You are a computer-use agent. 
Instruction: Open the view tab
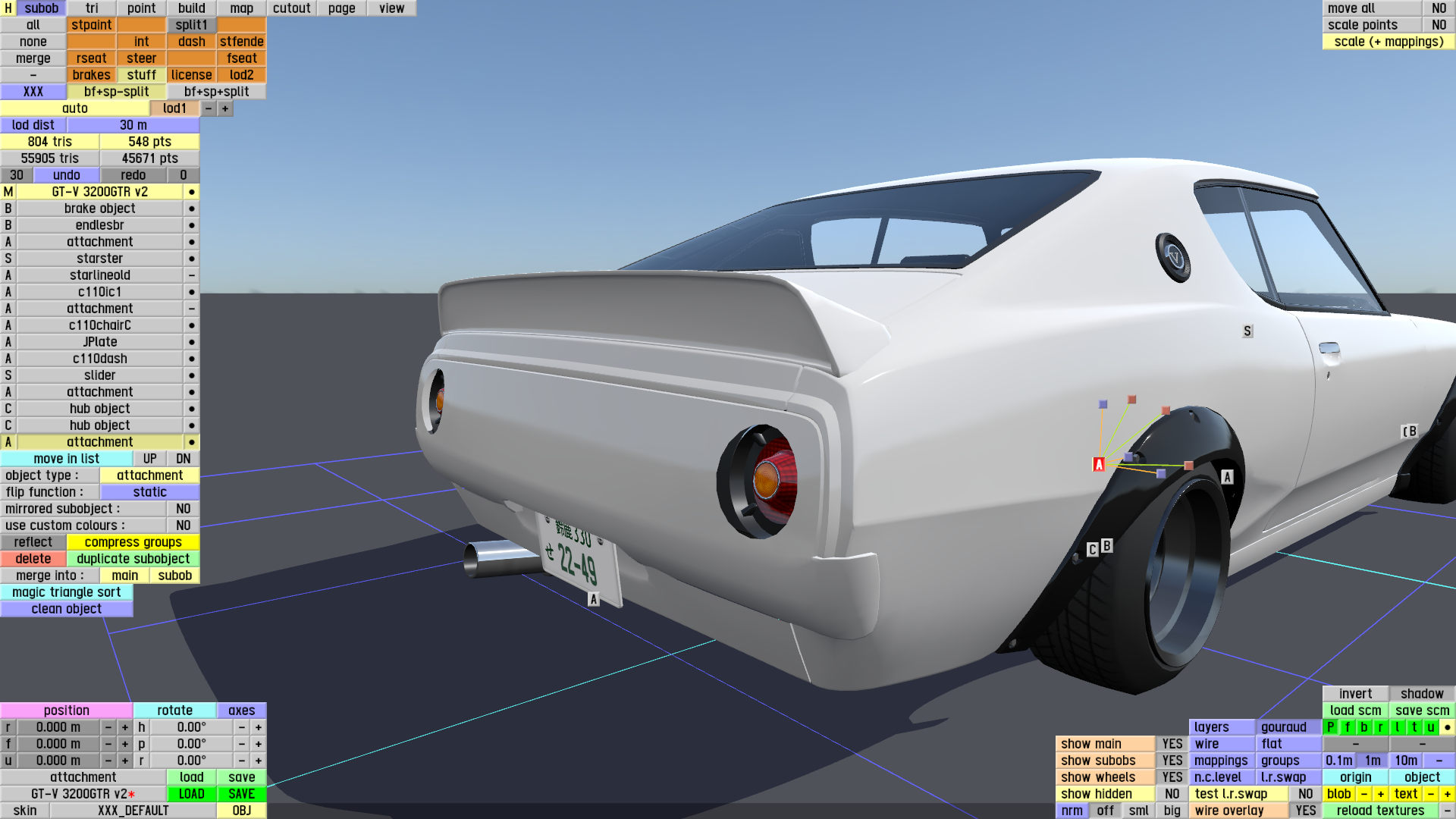coord(391,8)
